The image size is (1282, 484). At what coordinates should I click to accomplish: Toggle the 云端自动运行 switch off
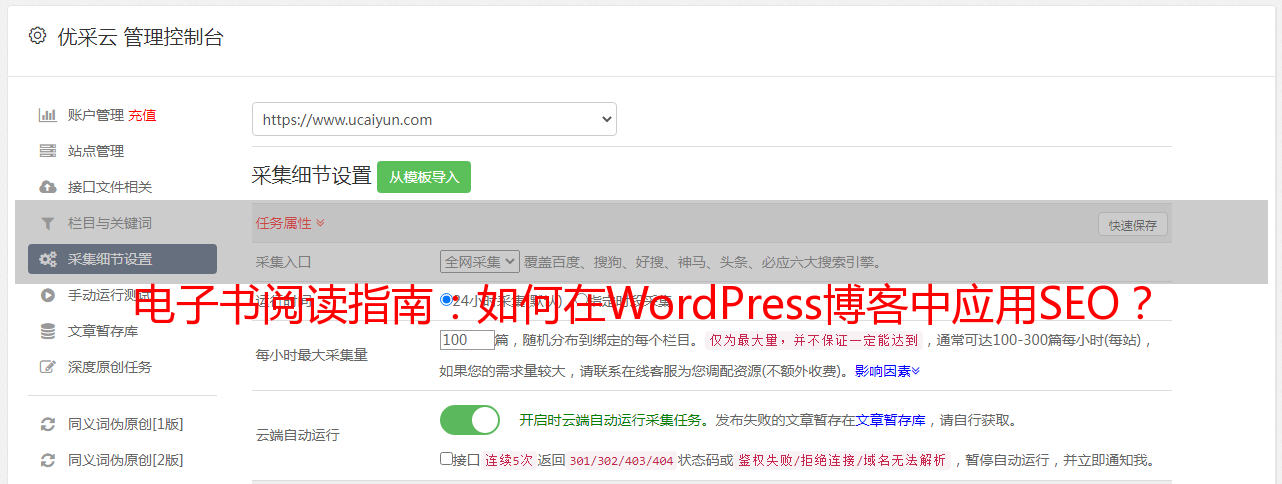(470, 420)
